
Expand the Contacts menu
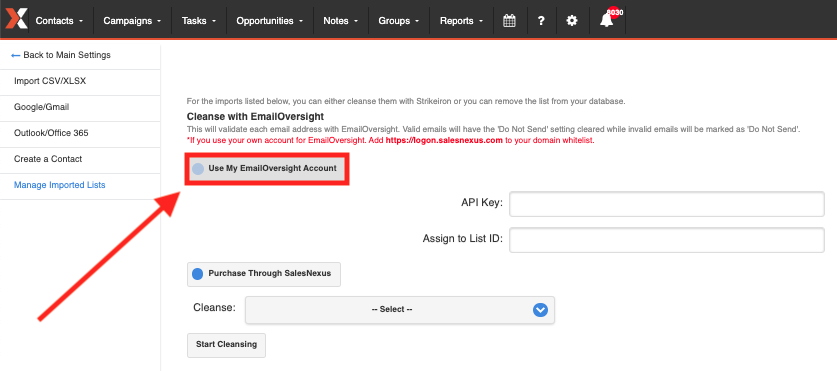click(x=59, y=21)
